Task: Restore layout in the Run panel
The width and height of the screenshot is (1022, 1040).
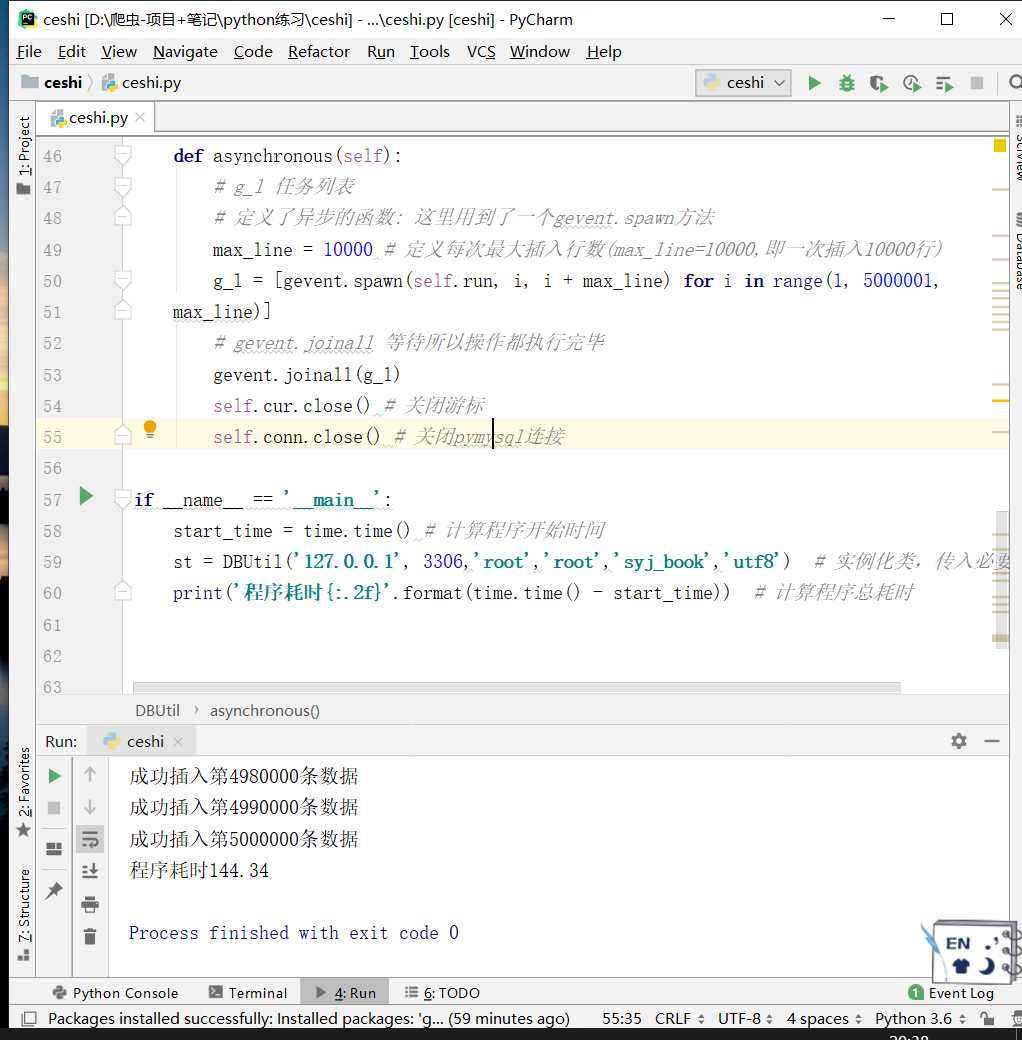Action: tap(54, 849)
